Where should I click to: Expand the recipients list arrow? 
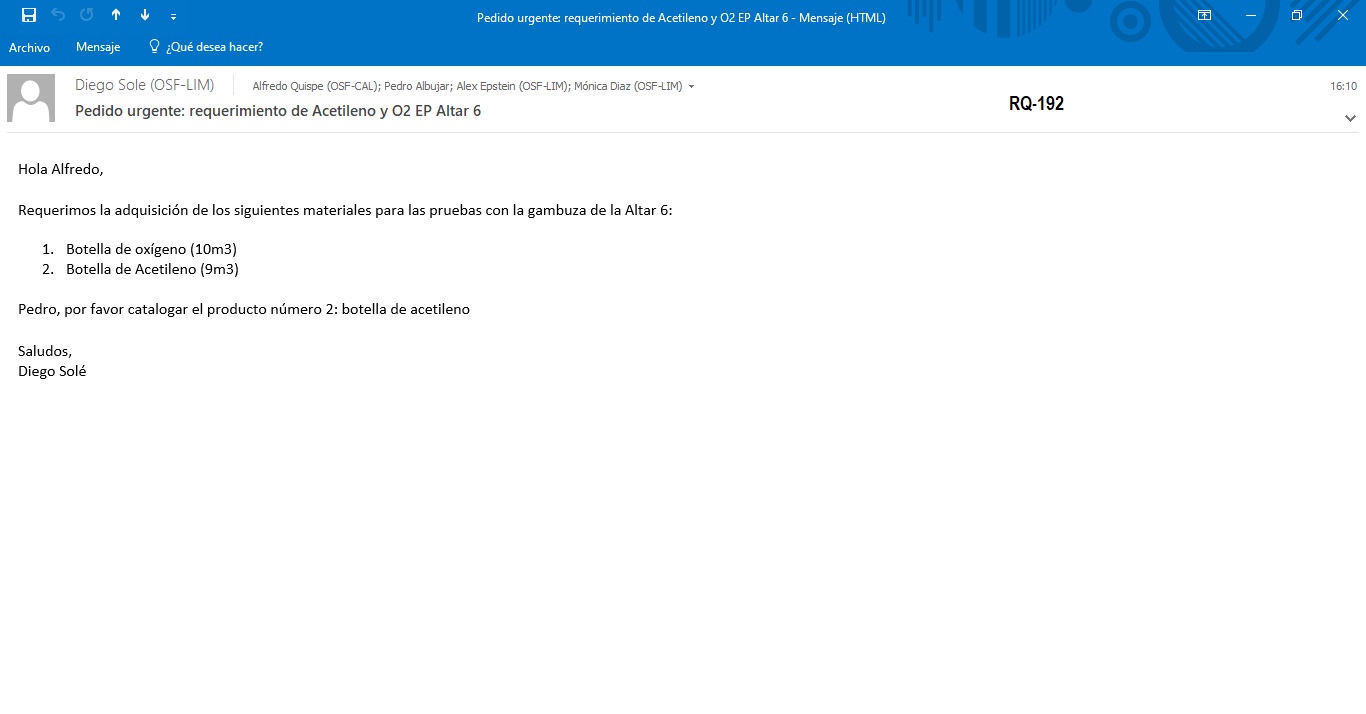click(x=692, y=87)
